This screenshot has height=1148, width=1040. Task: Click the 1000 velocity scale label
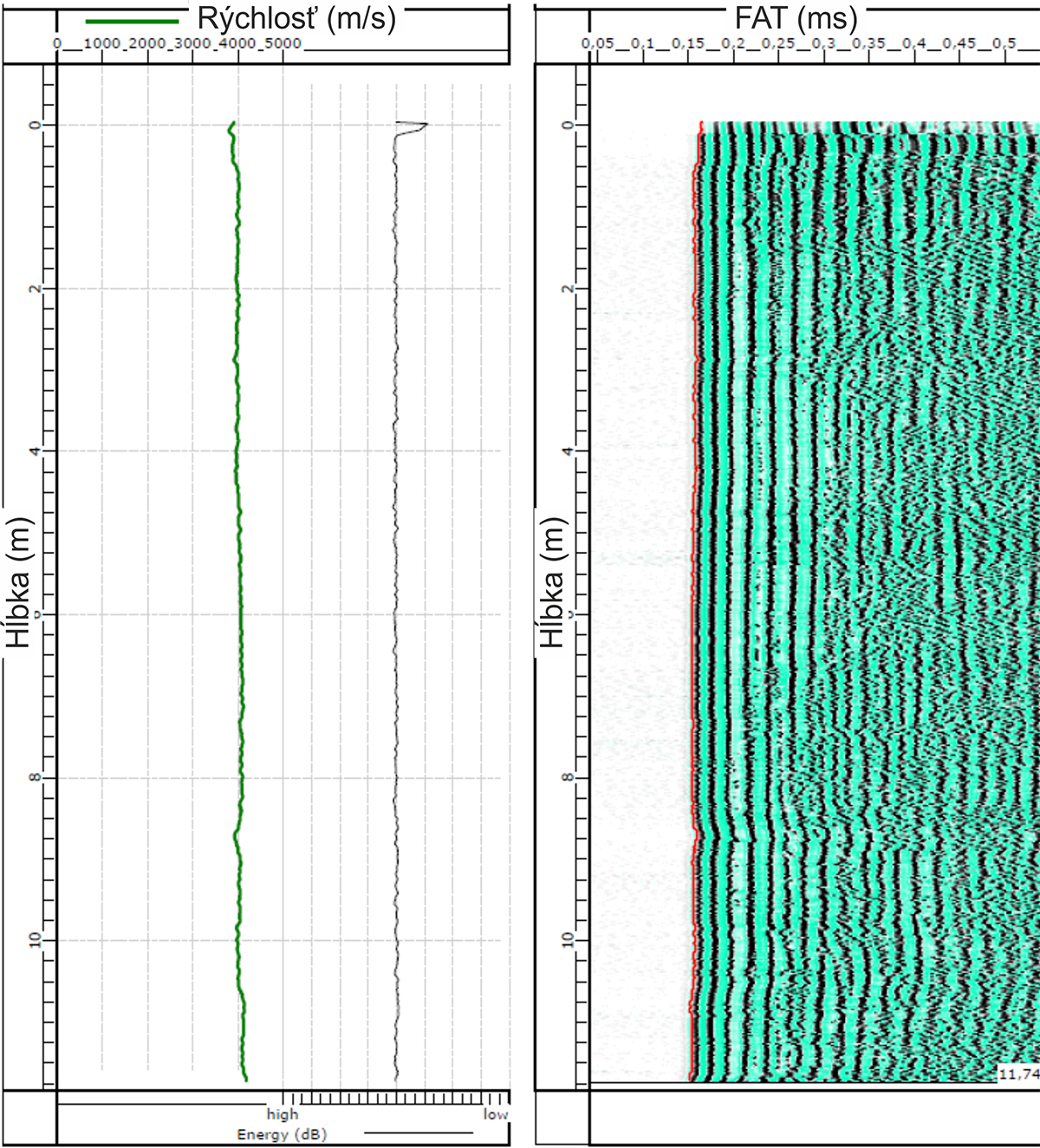click(x=102, y=43)
